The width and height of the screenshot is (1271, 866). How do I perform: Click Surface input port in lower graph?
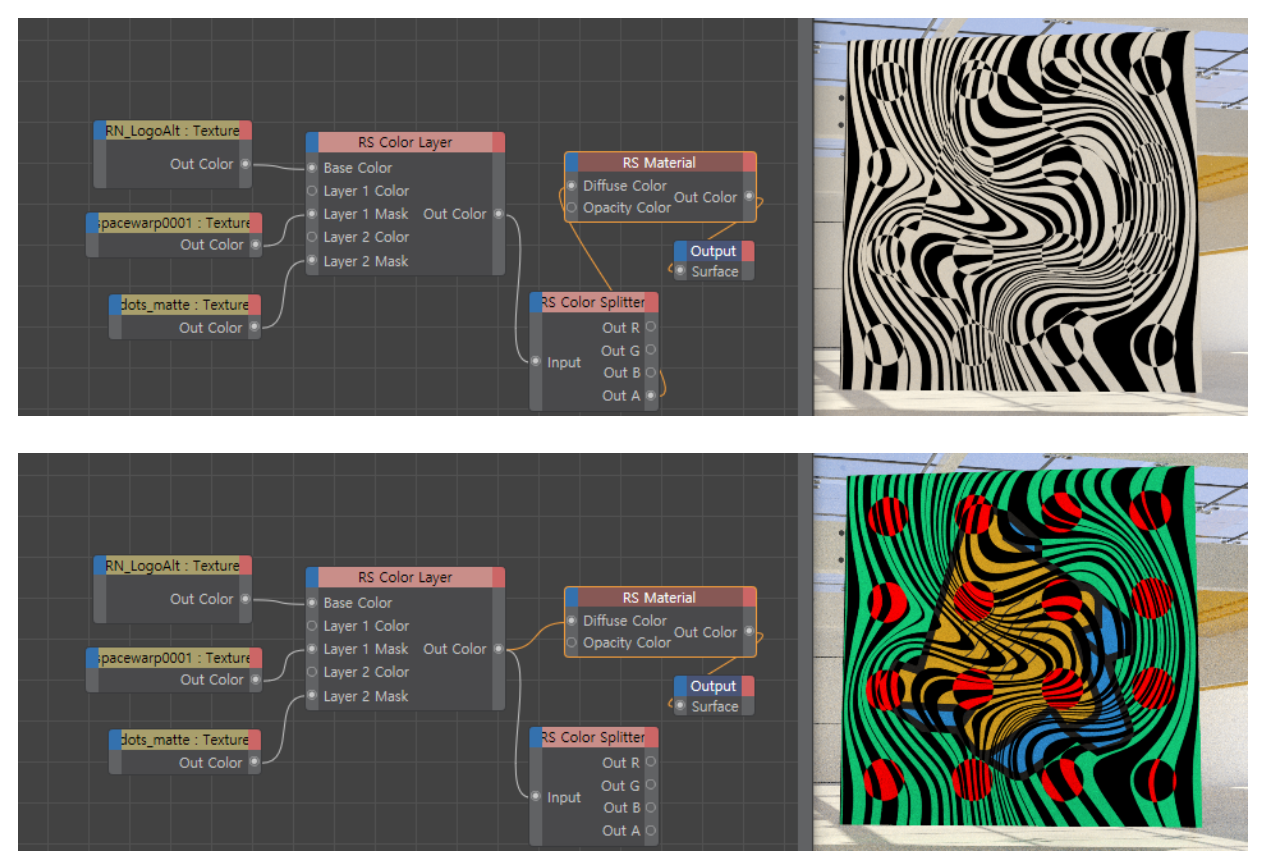coord(680,706)
